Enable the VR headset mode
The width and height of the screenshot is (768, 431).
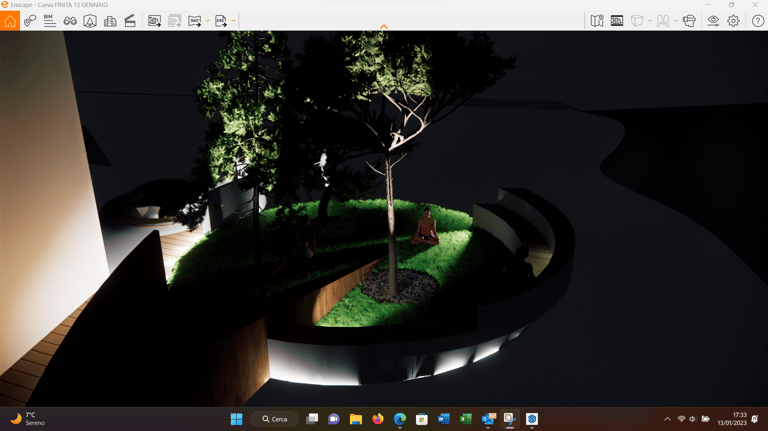click(689, 21)
